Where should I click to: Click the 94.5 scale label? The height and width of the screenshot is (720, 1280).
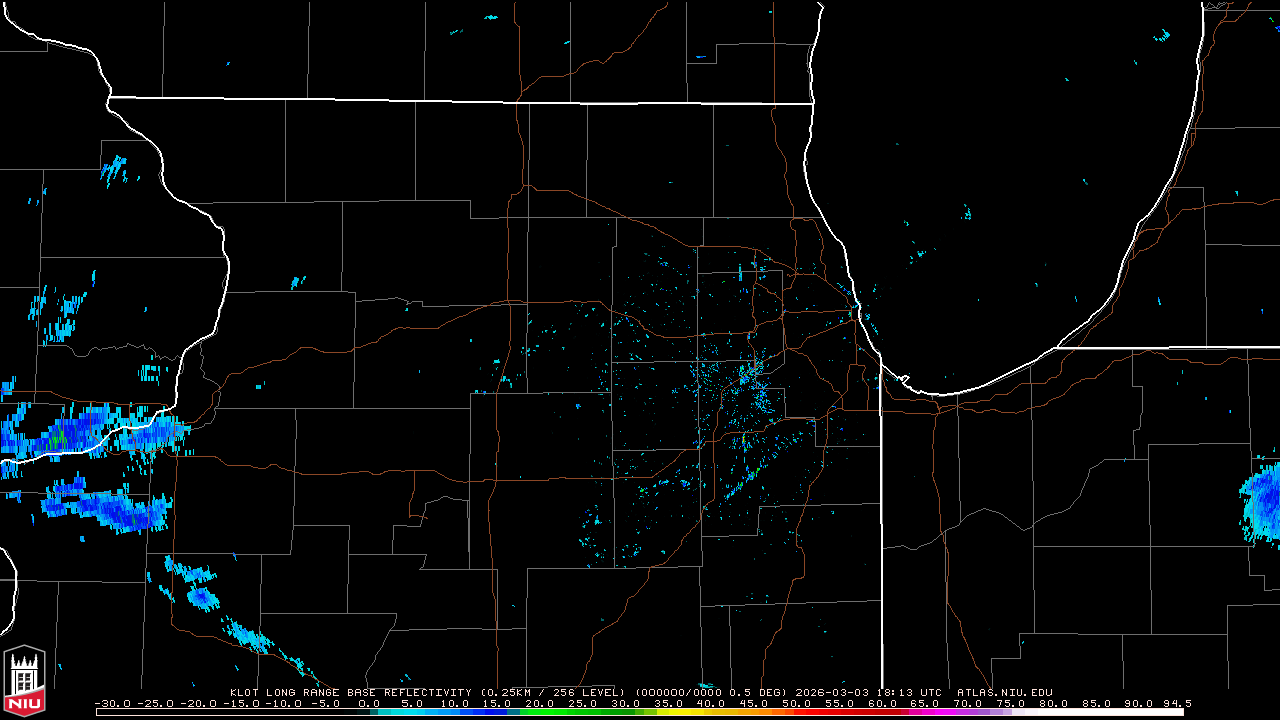coord(1176,703)
